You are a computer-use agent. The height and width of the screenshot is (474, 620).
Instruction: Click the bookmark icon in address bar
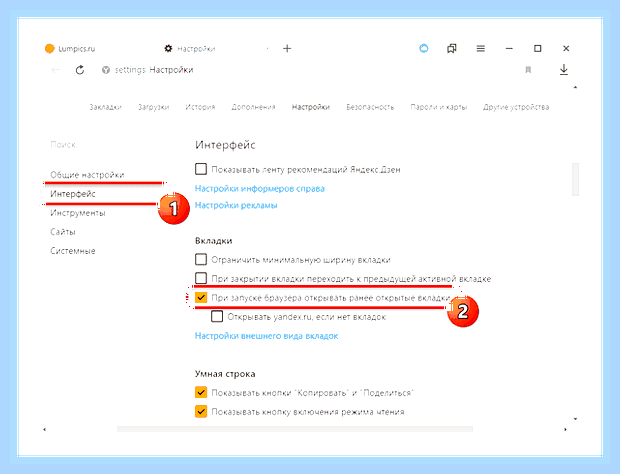point(528,70)
